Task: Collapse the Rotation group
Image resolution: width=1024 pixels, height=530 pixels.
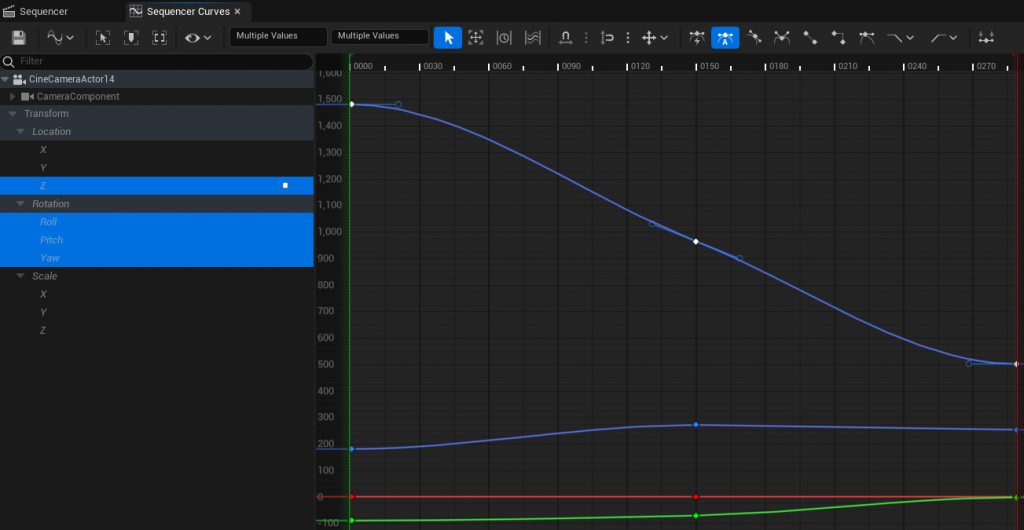Action: click(21, 204)
